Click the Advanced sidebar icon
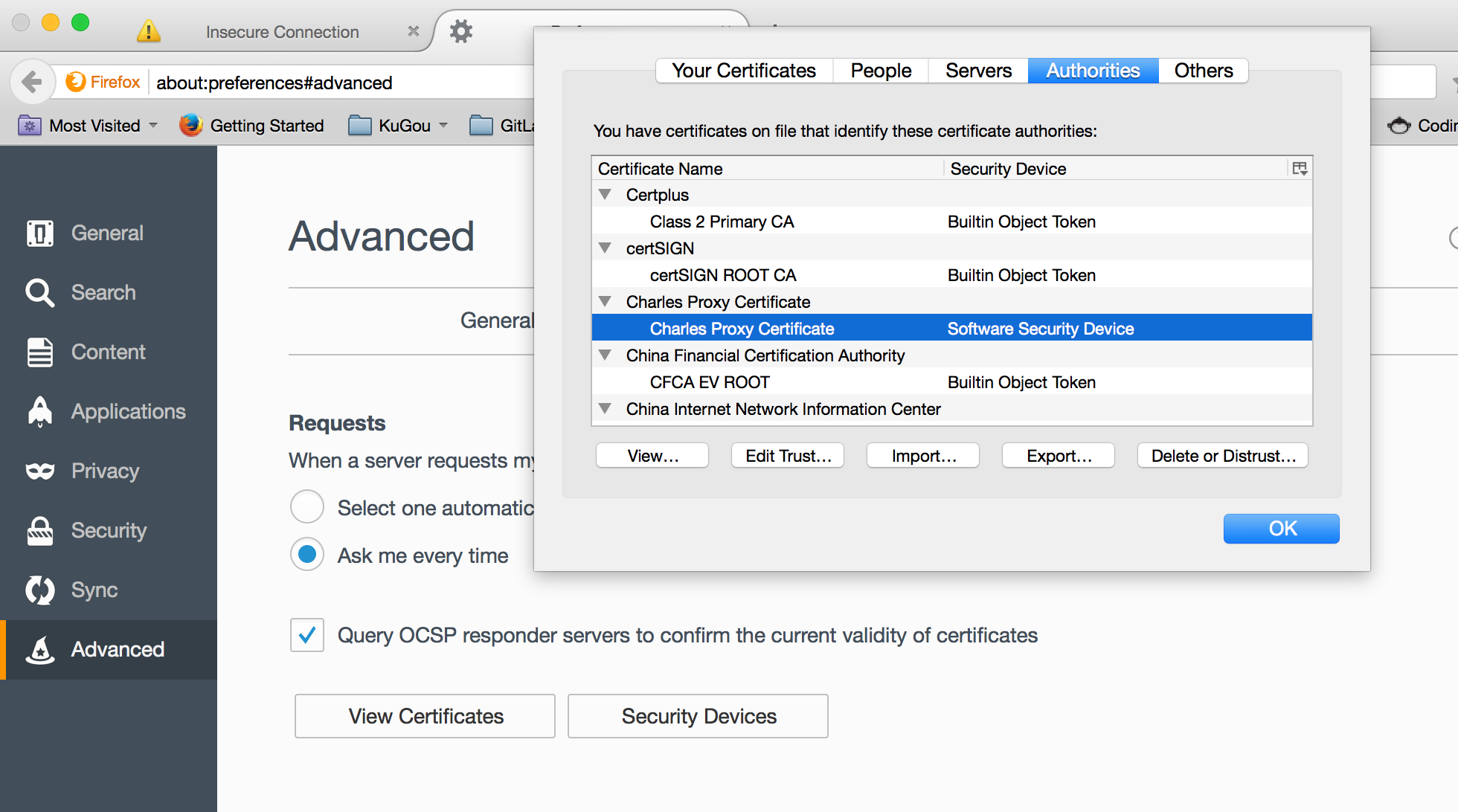This screenshot has width=1458, height=812. coord(40,649)
